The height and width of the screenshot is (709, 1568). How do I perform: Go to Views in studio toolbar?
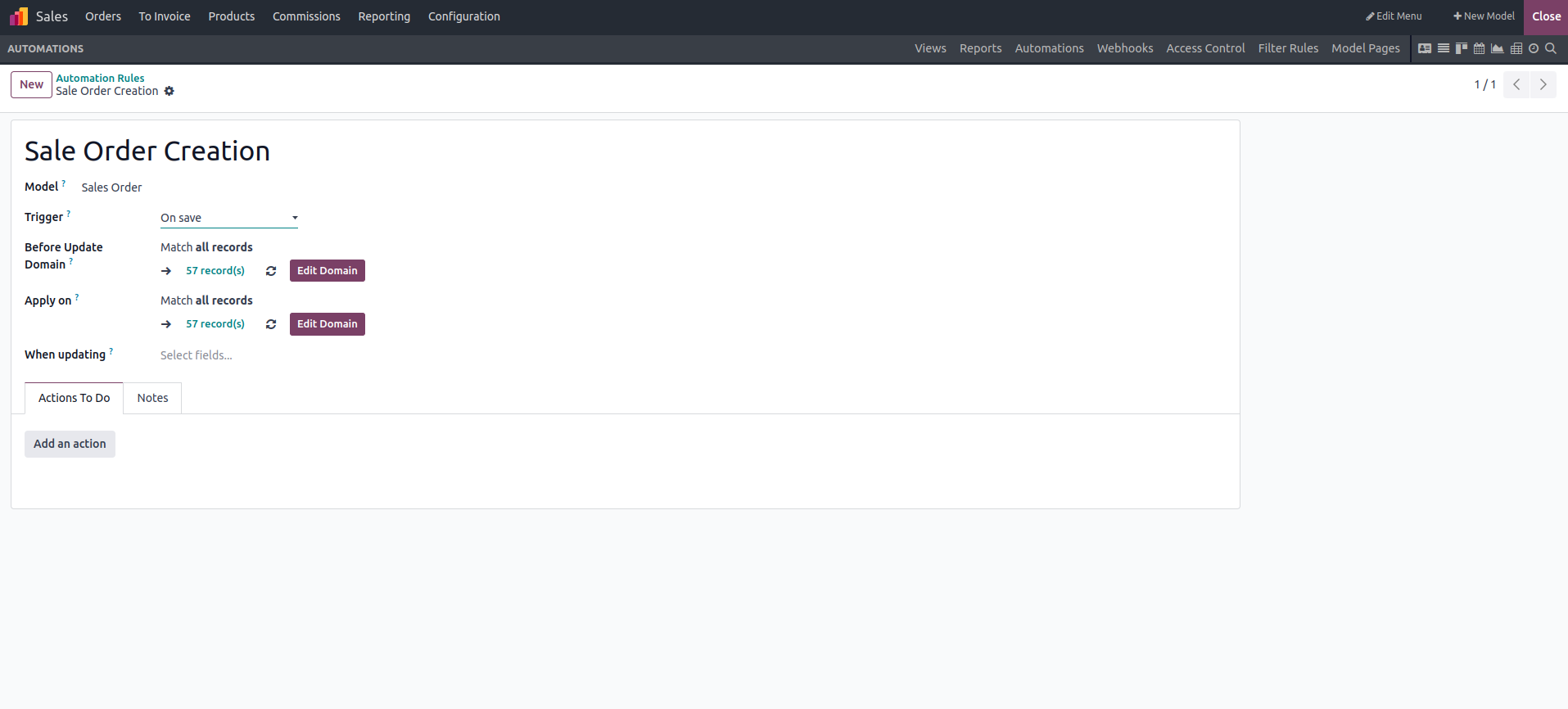(x=930, y=48)
